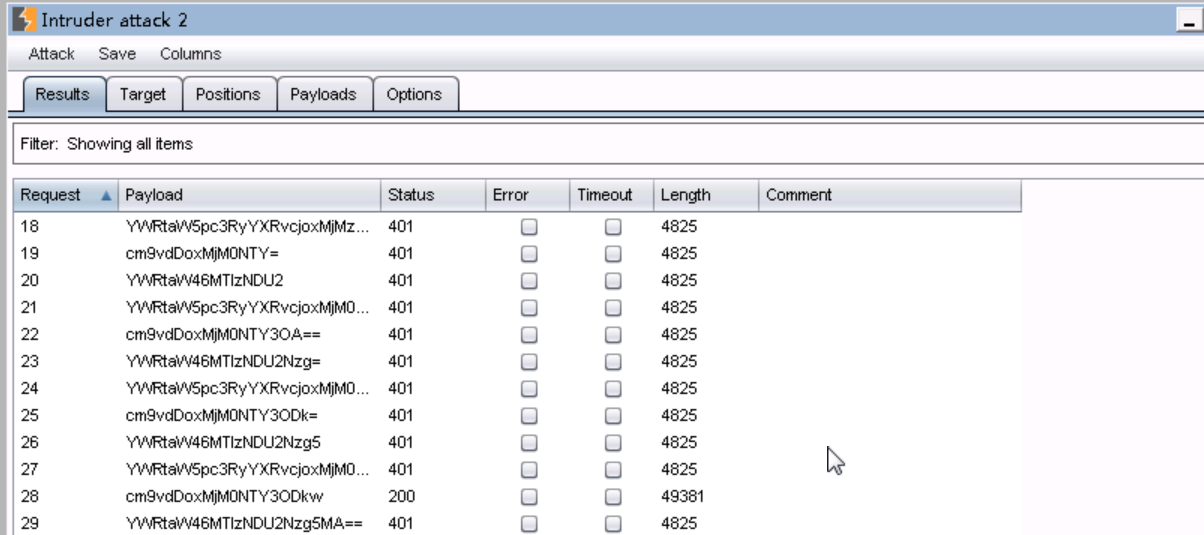Image resolution: width=1204 pixels, height=535 pixels.
Task: Toggle Timeout checkbox for request 19
Action: (x=613, y=254)
